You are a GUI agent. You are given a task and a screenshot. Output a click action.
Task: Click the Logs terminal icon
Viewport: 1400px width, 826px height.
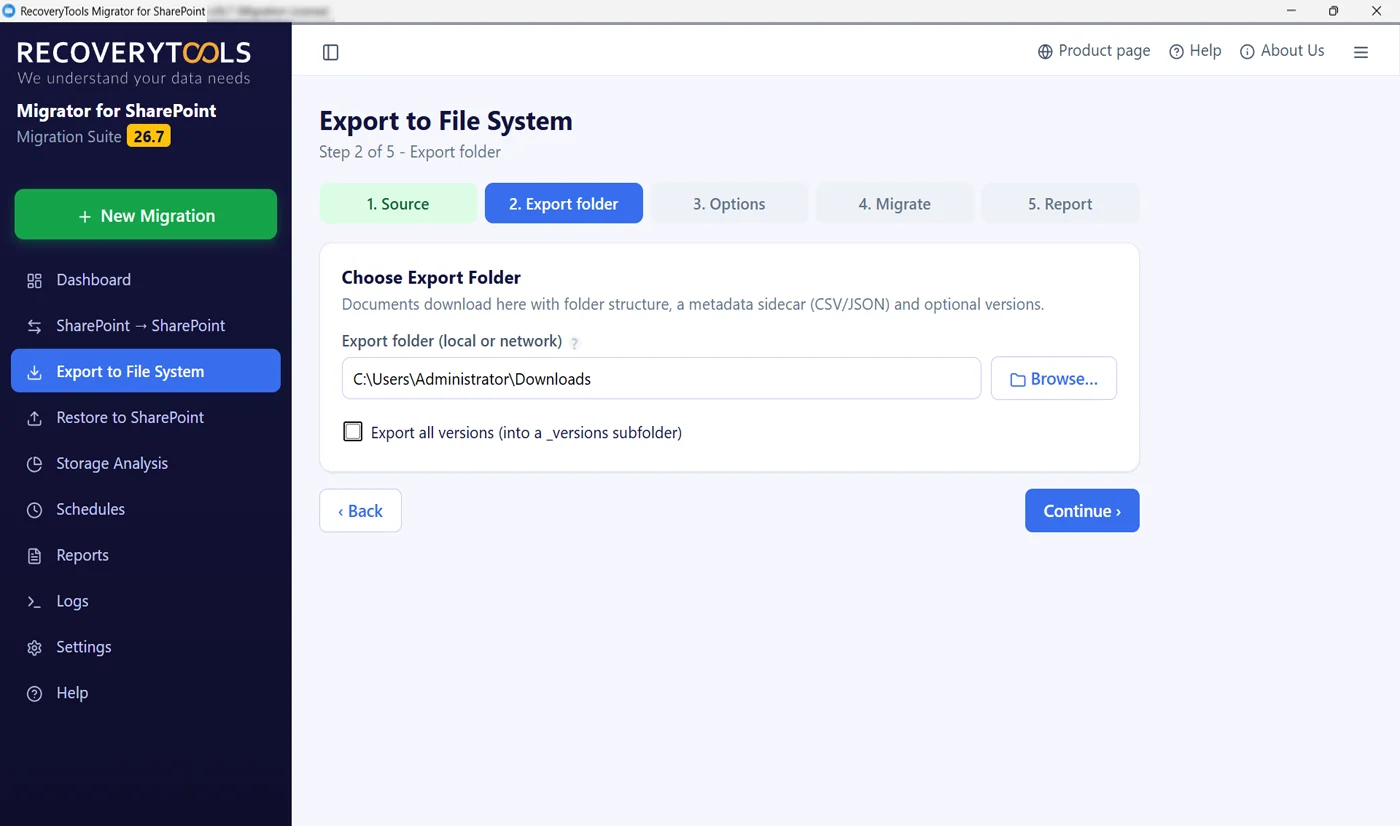pyautogui.click(x=34, y=602)
